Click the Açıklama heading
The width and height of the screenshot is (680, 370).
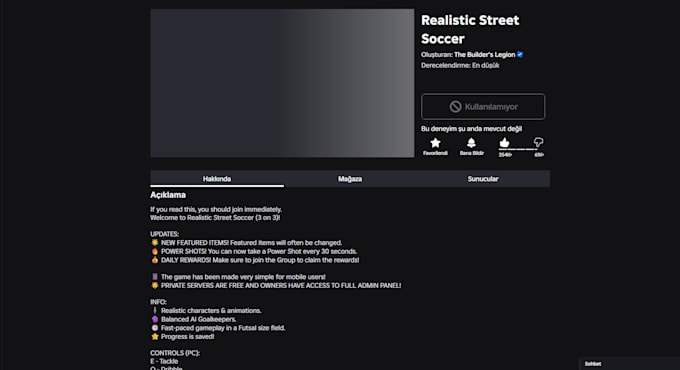[x=168, y=195]
